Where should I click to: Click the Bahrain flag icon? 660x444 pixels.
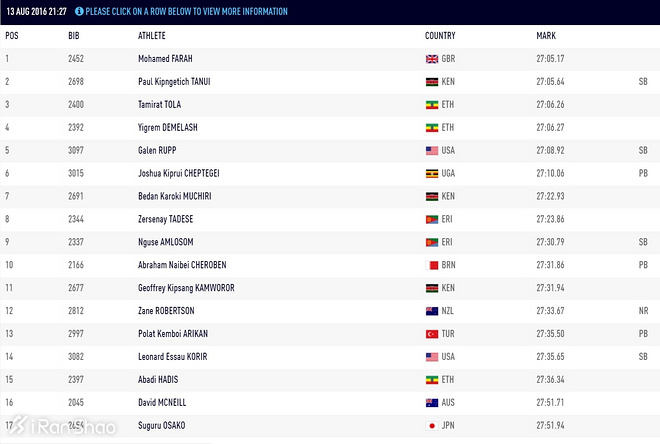coord(432,265)
